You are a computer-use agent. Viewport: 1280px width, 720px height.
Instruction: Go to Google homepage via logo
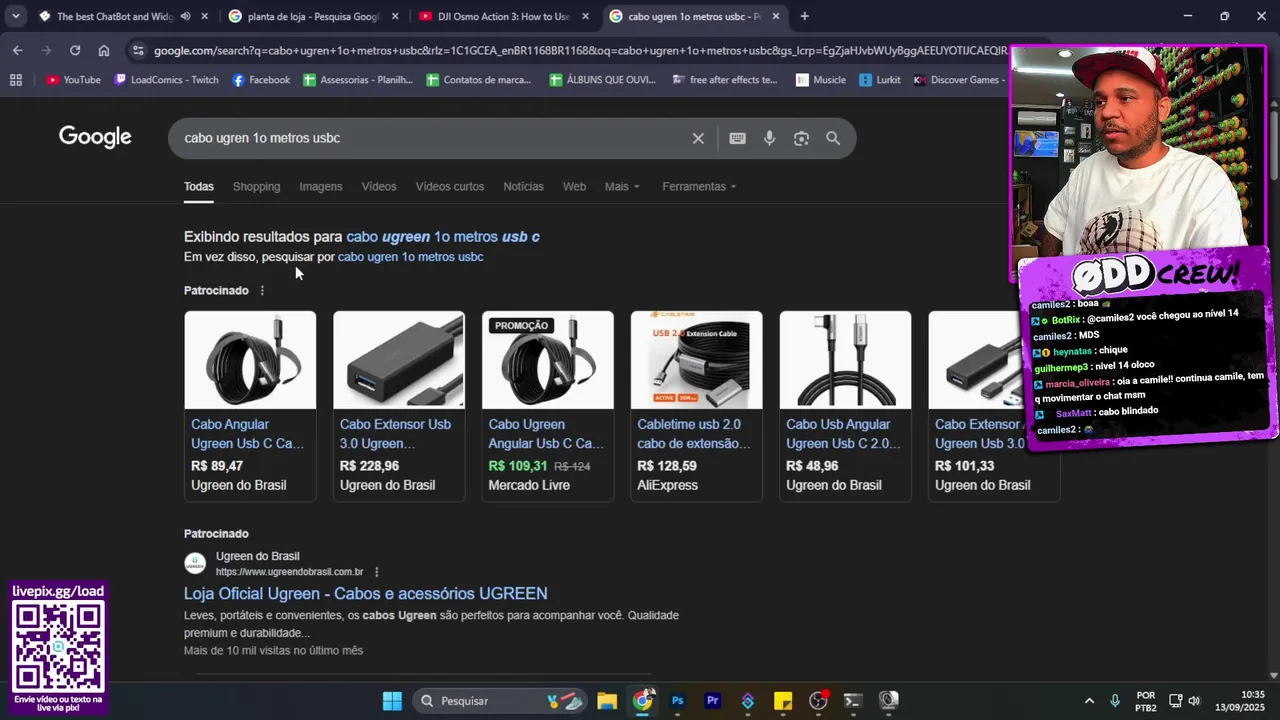pyautogui.click(x=95, y=137)
